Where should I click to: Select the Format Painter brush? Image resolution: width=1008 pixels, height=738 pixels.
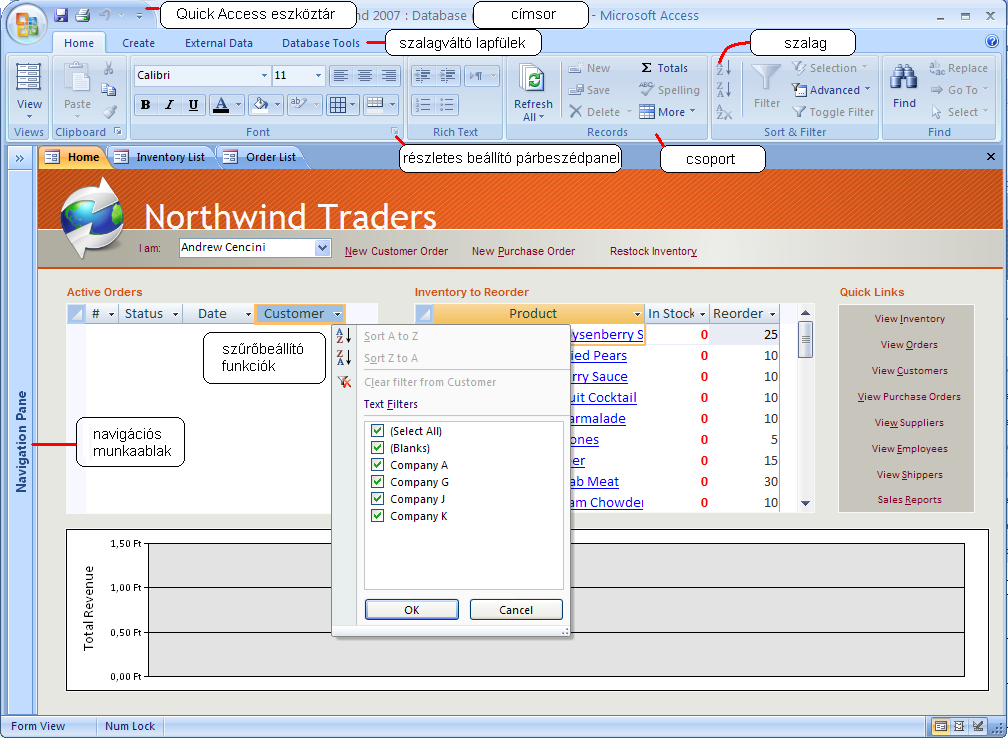tap(109, 111)
